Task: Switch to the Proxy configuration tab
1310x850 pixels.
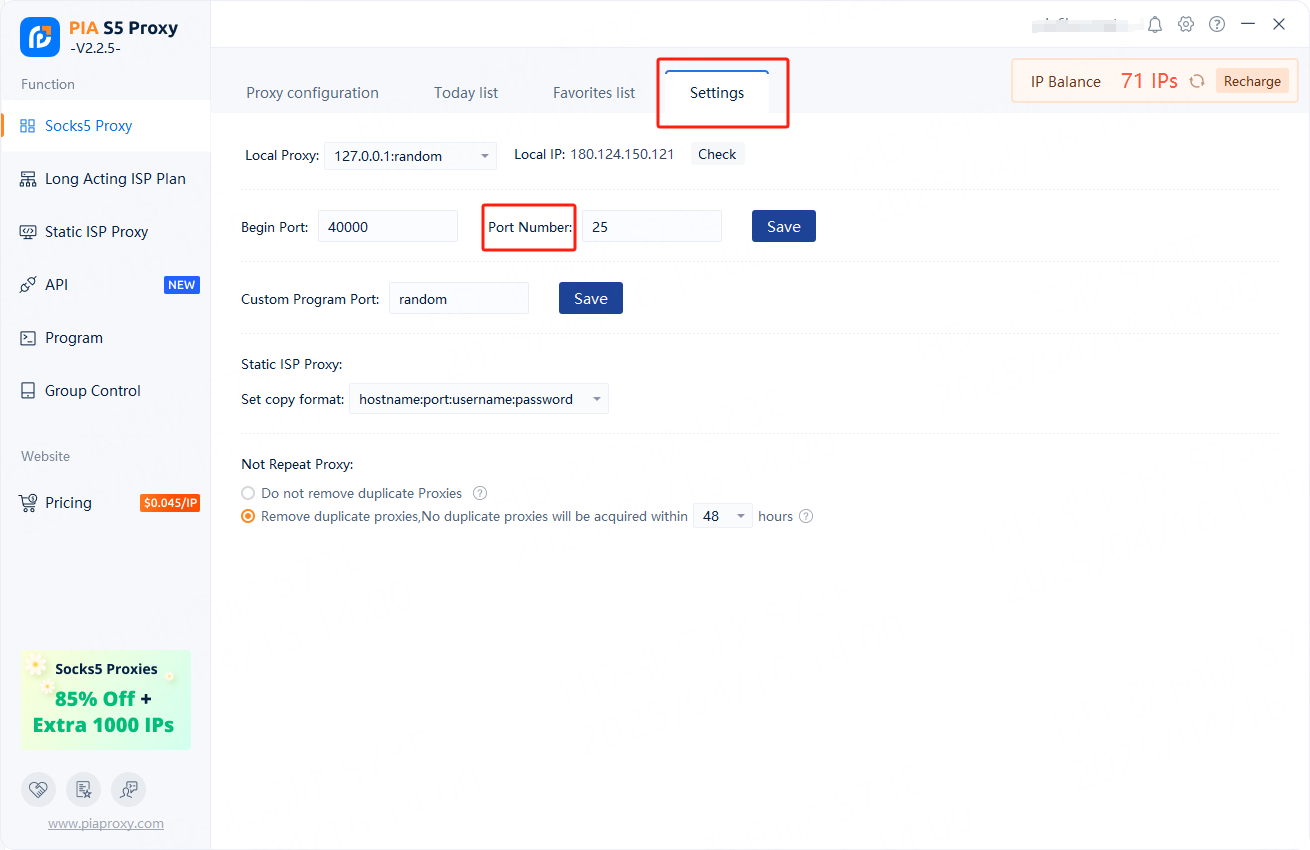Action: pos(312,93)
